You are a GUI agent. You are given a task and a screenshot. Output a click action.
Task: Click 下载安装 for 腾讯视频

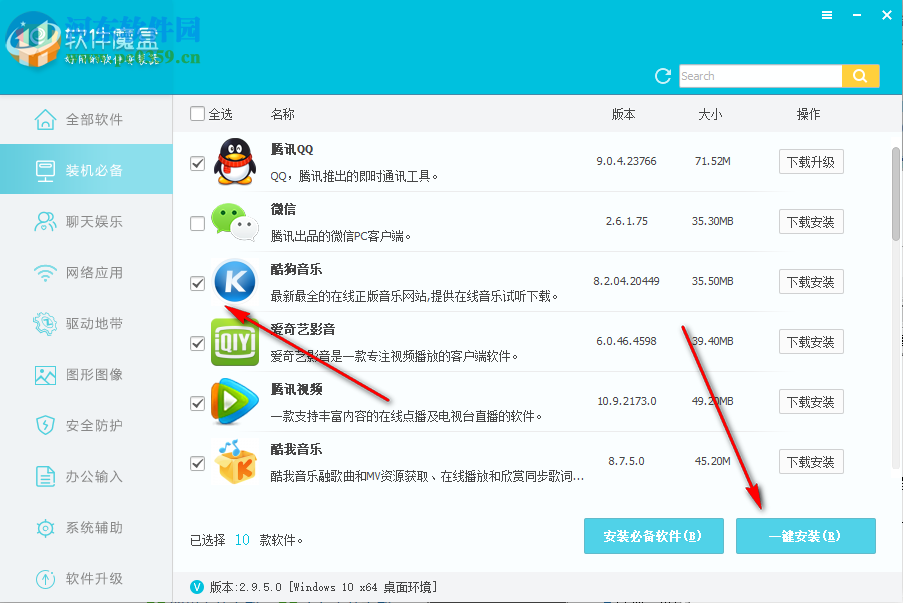811,401
